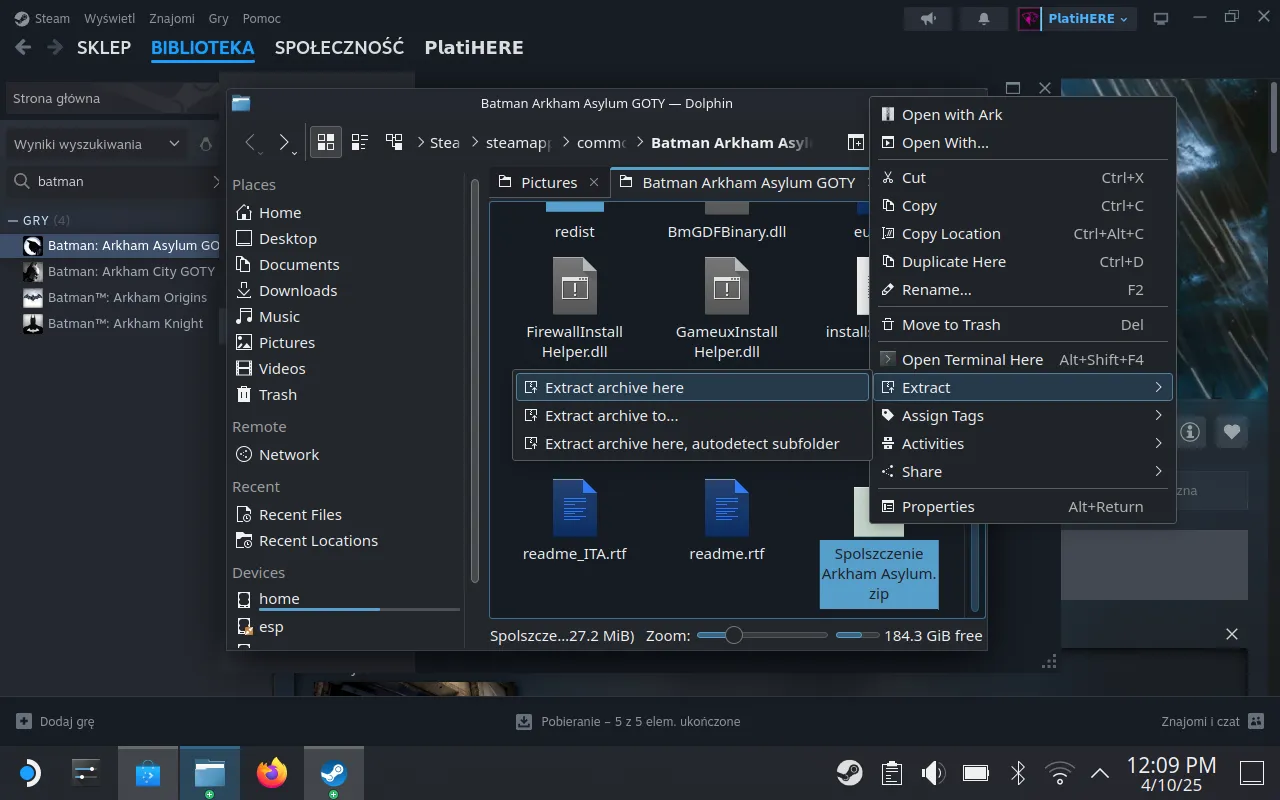Image resolution: width=1280 pixels, height=800 pixels.
Task: Click the Dolphin back navigation arrow
Action: (251, 142)
